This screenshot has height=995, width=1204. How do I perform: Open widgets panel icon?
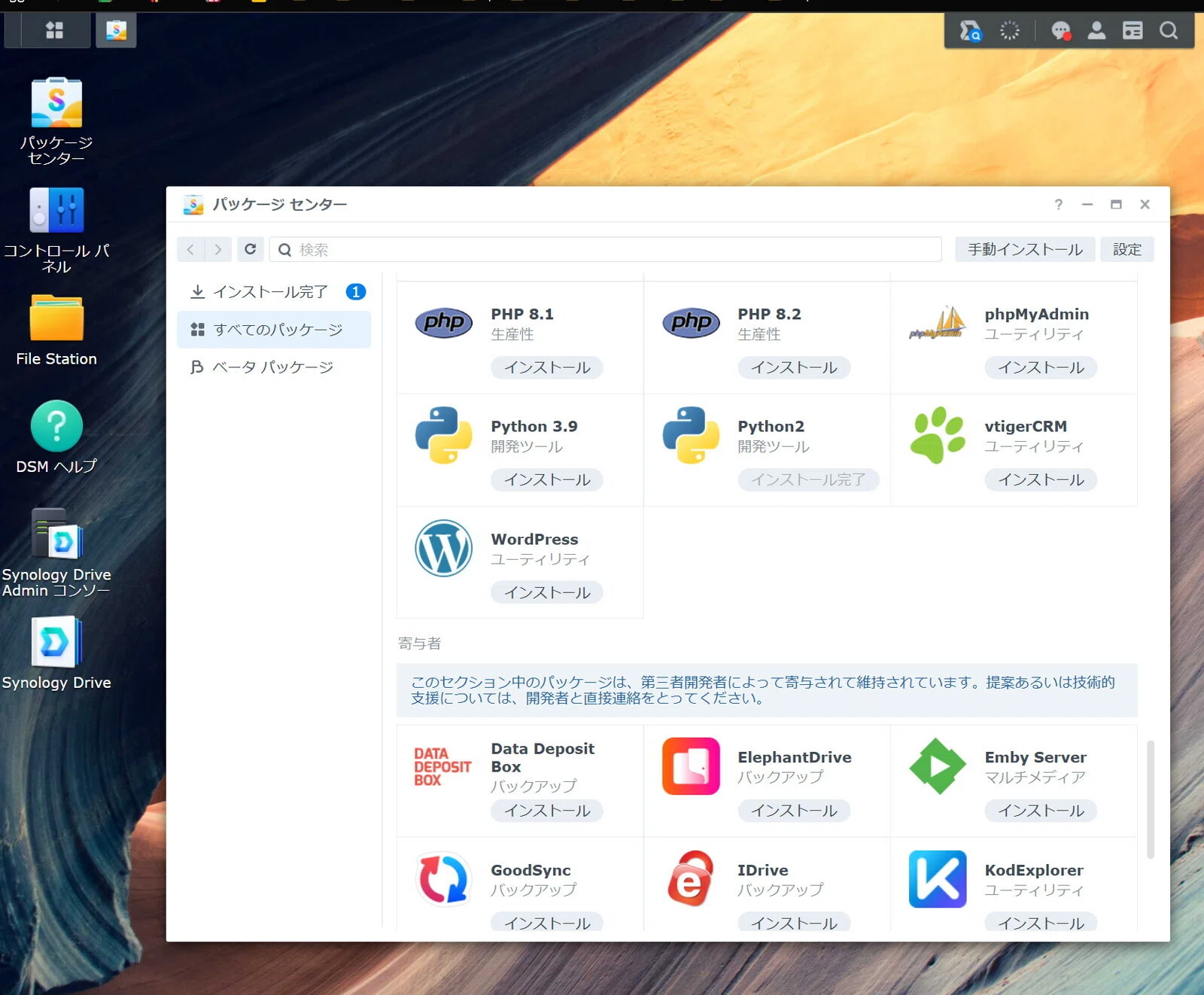pos(1133,31)
